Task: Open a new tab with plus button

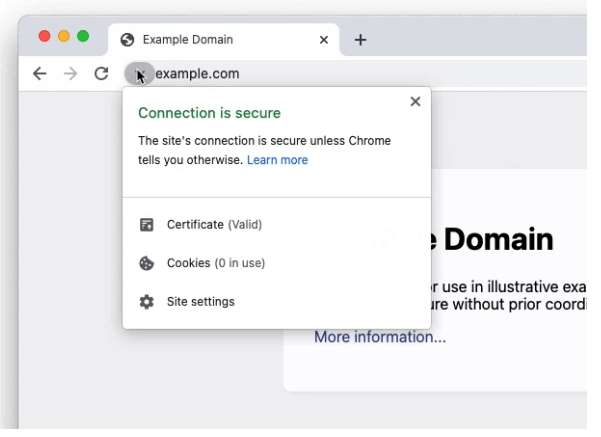Action: (x=361, y=40)
